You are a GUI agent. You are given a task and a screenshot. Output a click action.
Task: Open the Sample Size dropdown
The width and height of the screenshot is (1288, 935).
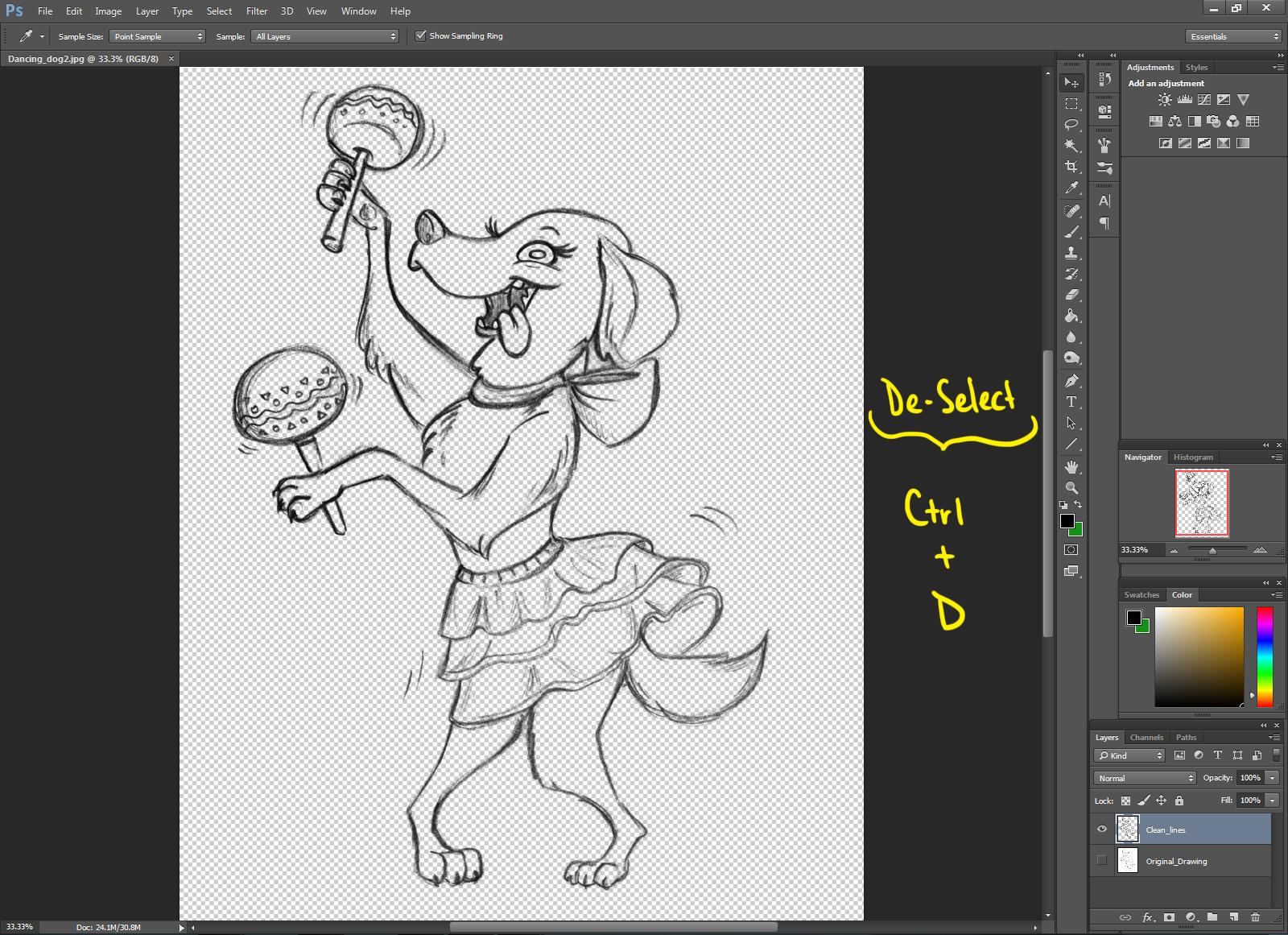pos(157,36)
